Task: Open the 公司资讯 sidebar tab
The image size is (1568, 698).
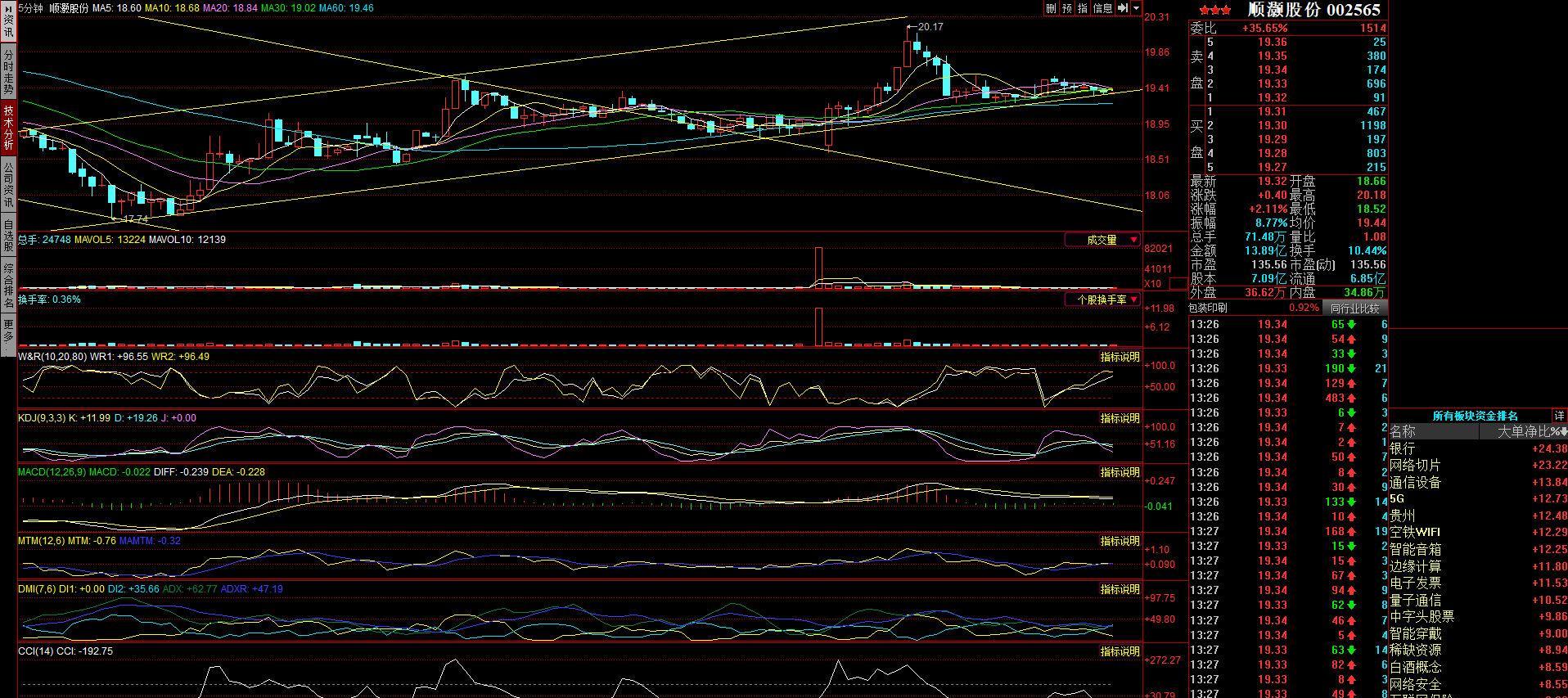Action: pos(8,184)
